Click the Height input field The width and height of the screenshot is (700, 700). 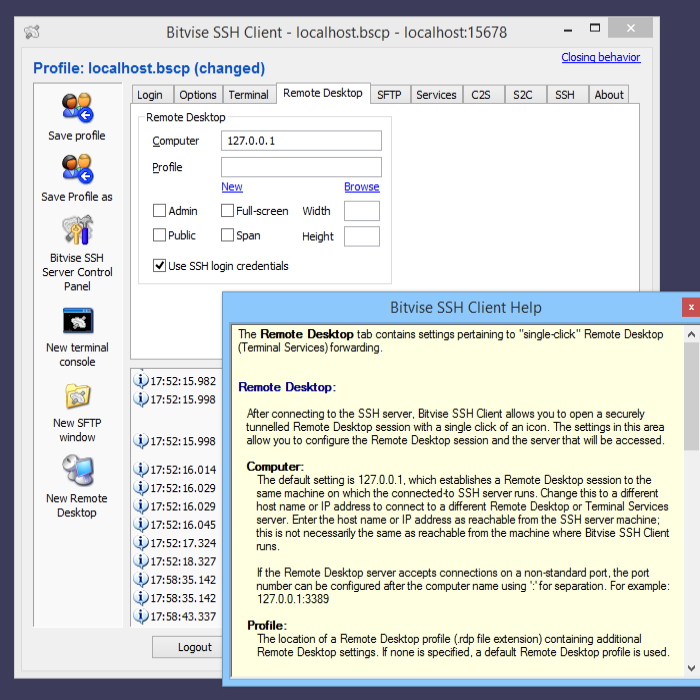click(362, 236)
